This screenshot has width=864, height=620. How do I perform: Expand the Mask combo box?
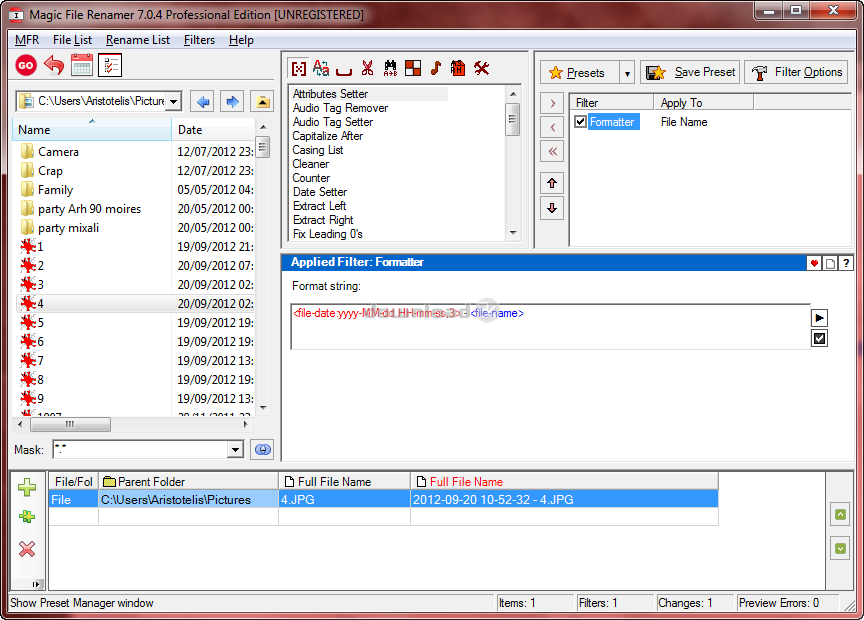click(236, 450)
